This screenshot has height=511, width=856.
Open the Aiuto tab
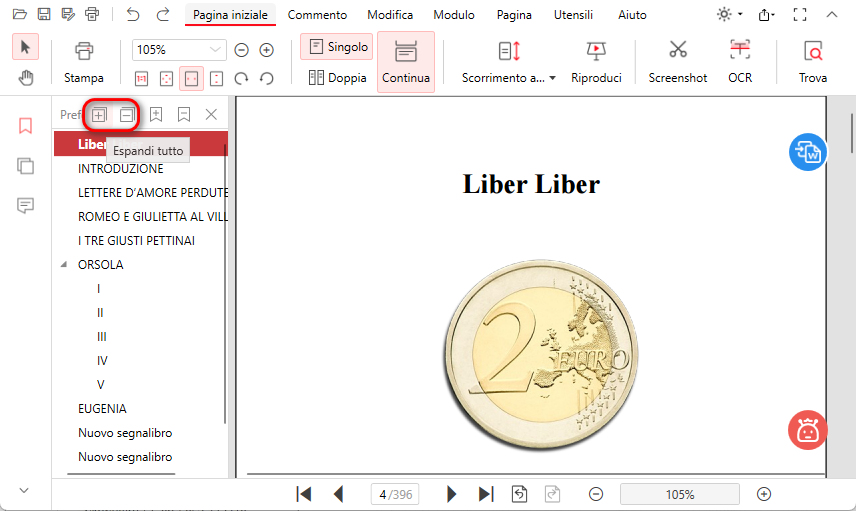[x=632, y=15]
